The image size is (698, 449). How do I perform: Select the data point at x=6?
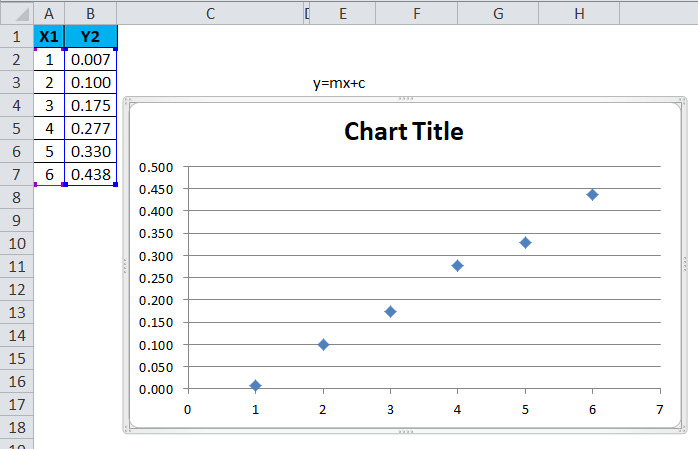[592, 194]
